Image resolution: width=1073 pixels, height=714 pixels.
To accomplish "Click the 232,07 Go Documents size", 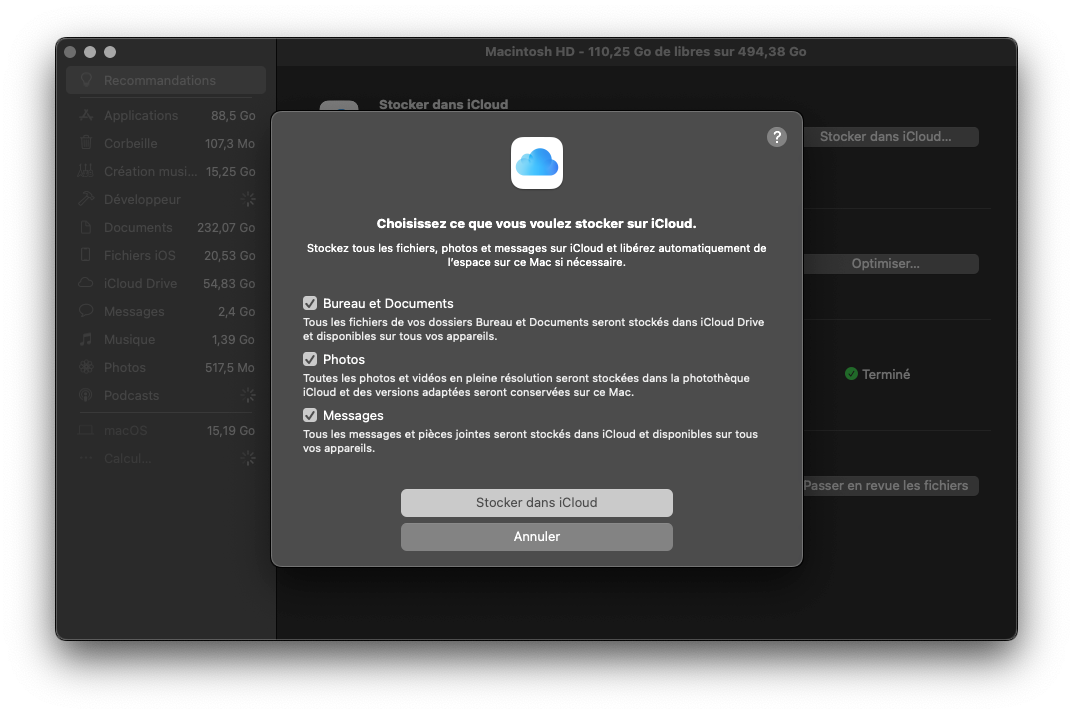I will (x=227, y=227).
